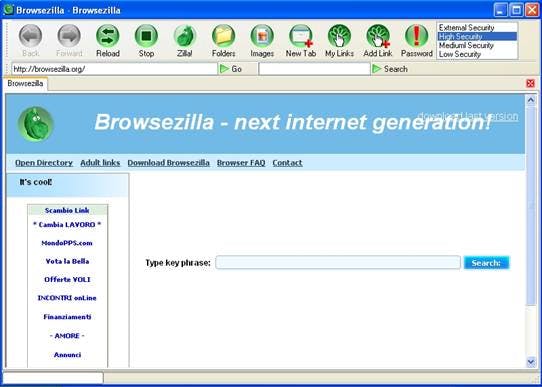Click the Add Link icon

(x=378, y=36)
